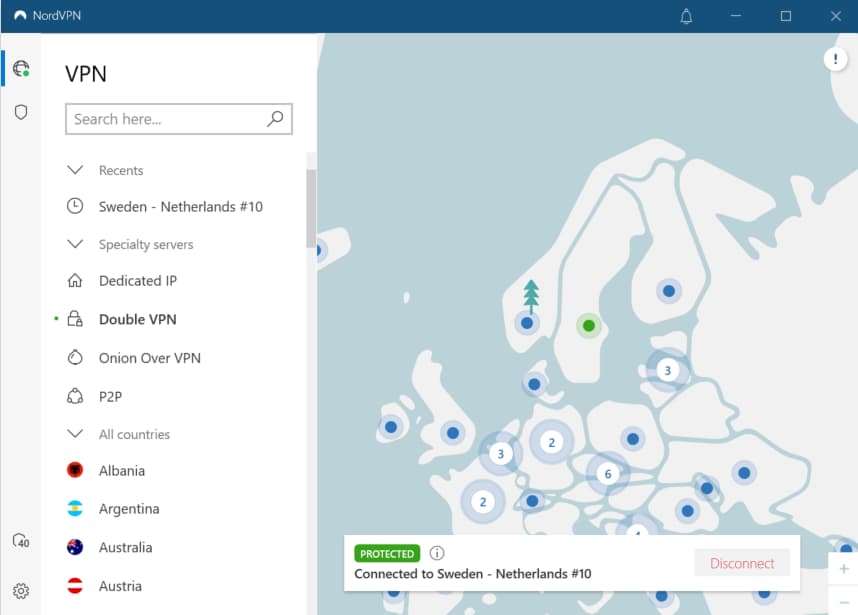The image size is (858, 615).
Task: Click the Recents section label
Action: [121, 170]
